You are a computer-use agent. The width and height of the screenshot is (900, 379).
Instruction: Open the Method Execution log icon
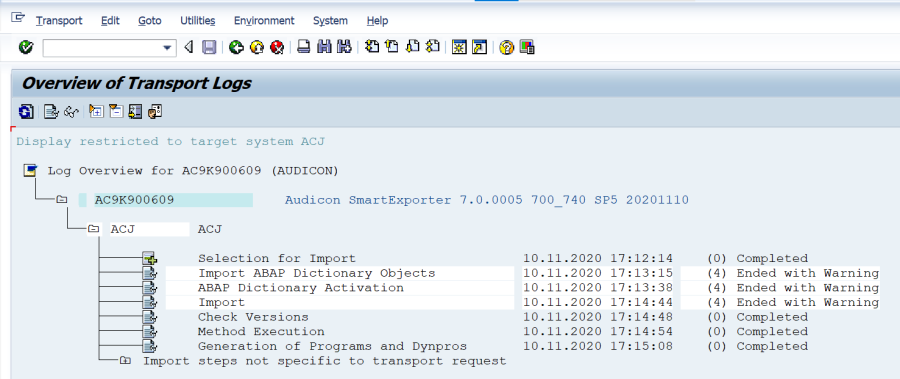tap(150, 331)
